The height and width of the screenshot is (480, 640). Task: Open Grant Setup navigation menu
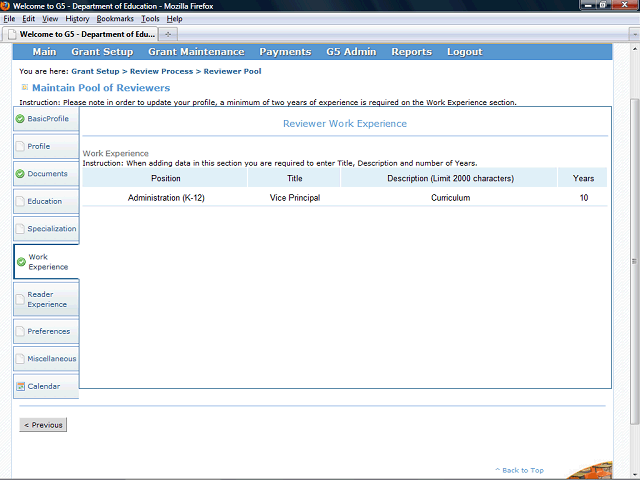click(x=102, y=52)
